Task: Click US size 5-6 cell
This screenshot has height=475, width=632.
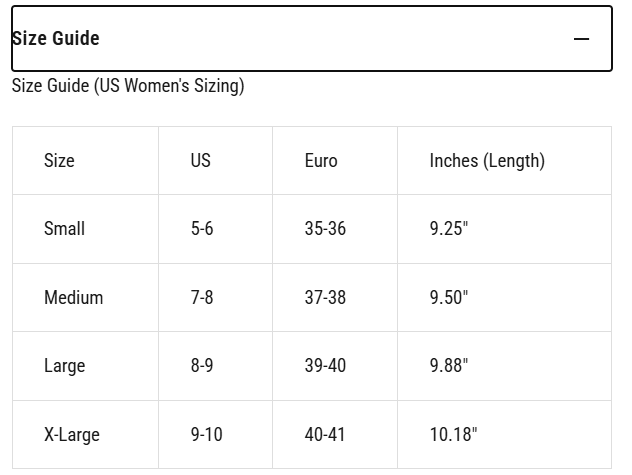Action: point(202,229)
